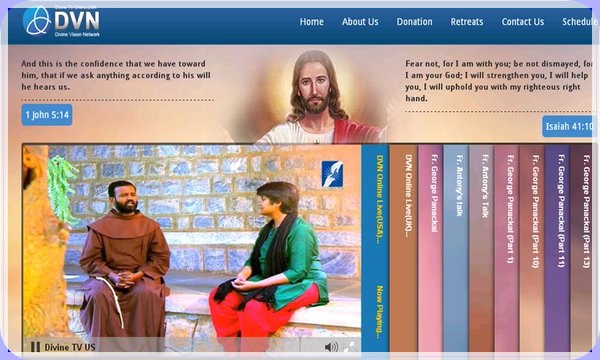600x360 pixels.
Task: Open the Home menu item
Action: [x=311, y=22]
